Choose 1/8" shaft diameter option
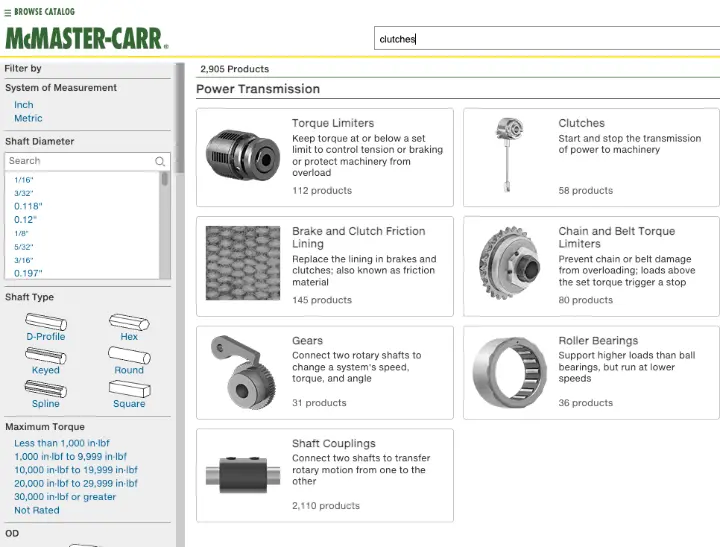The width and height of the screenshot is (720, 547). pyautogui.click(x=23, y=233)
